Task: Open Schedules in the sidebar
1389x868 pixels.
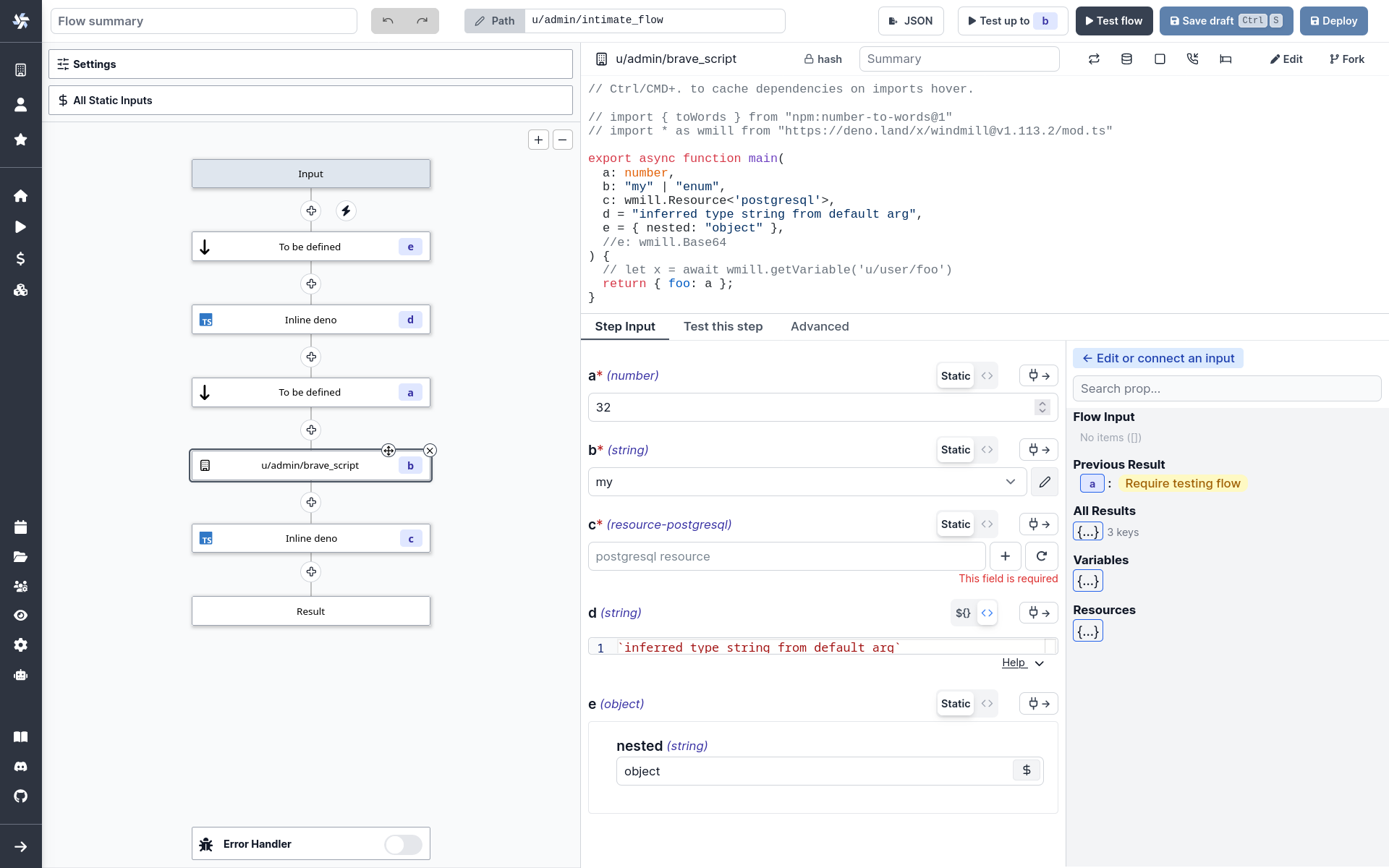Action: point(21,527)
